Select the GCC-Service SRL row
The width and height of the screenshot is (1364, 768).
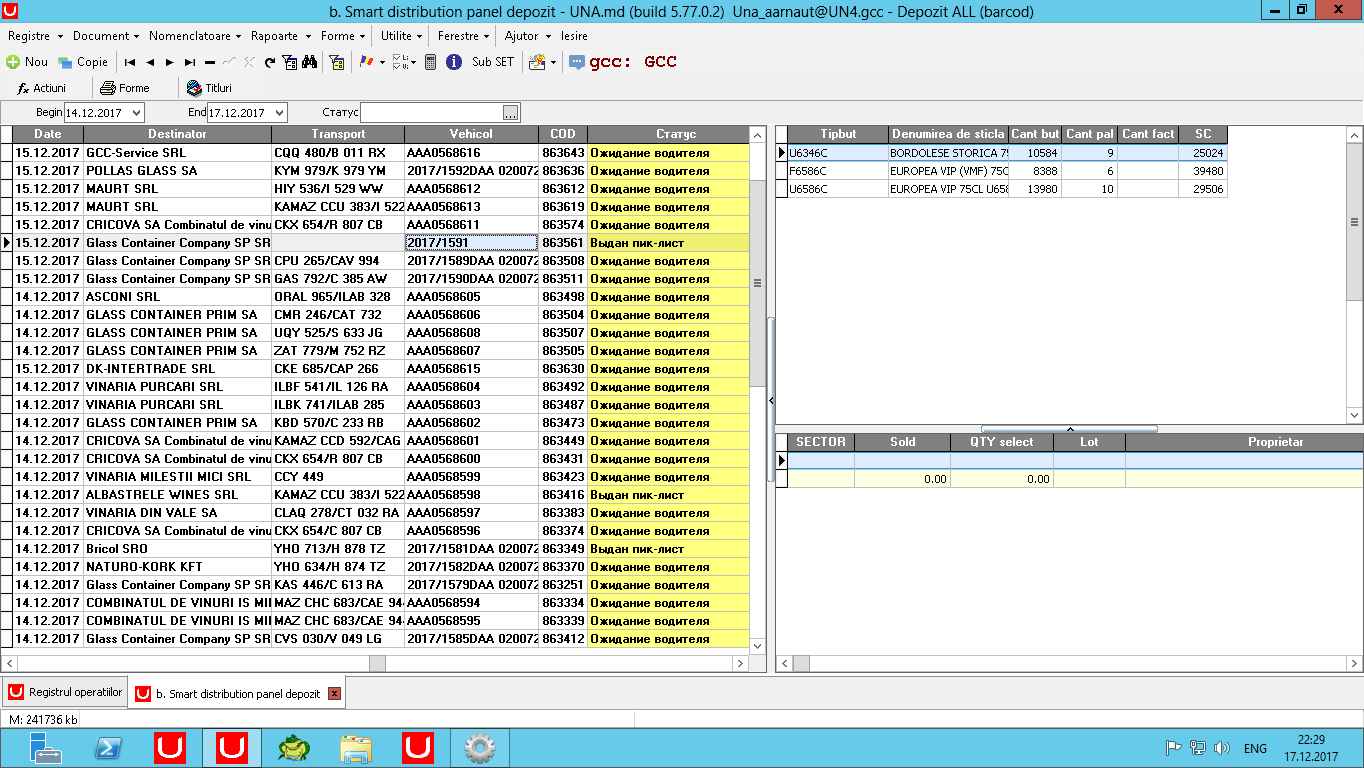[382, 153]
